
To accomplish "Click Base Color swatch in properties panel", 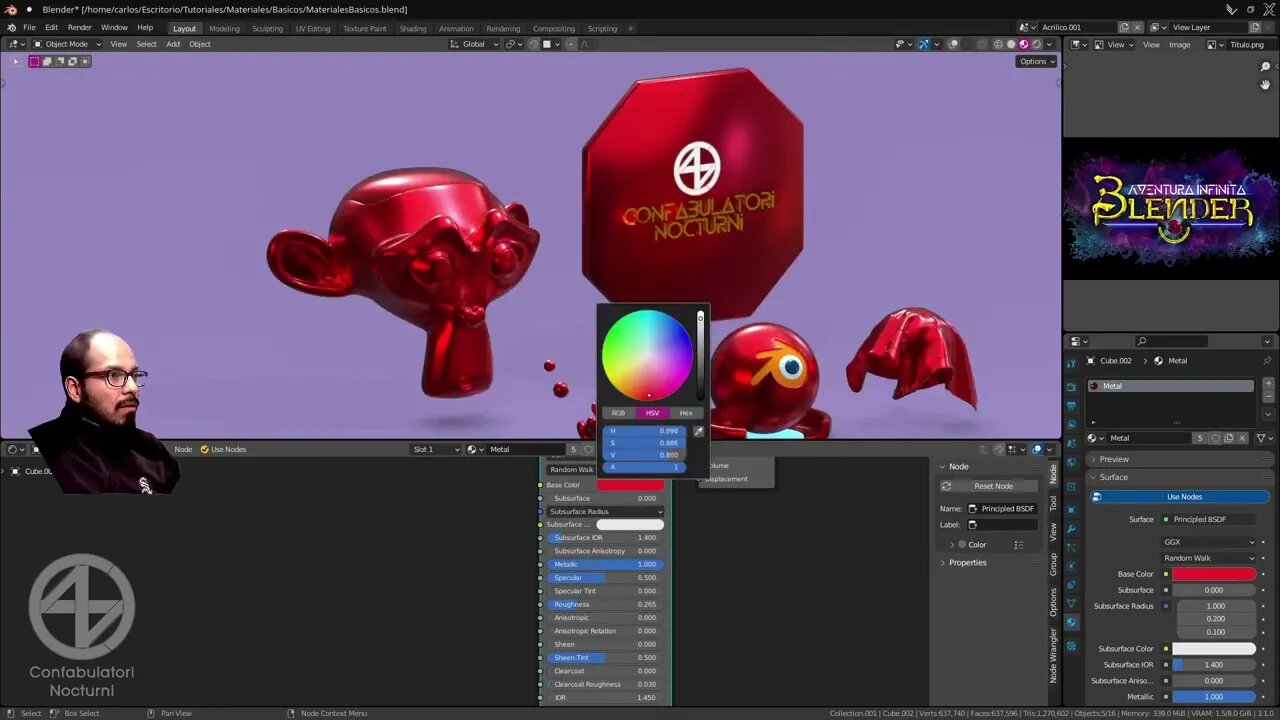I will [x=1214, y=574].
